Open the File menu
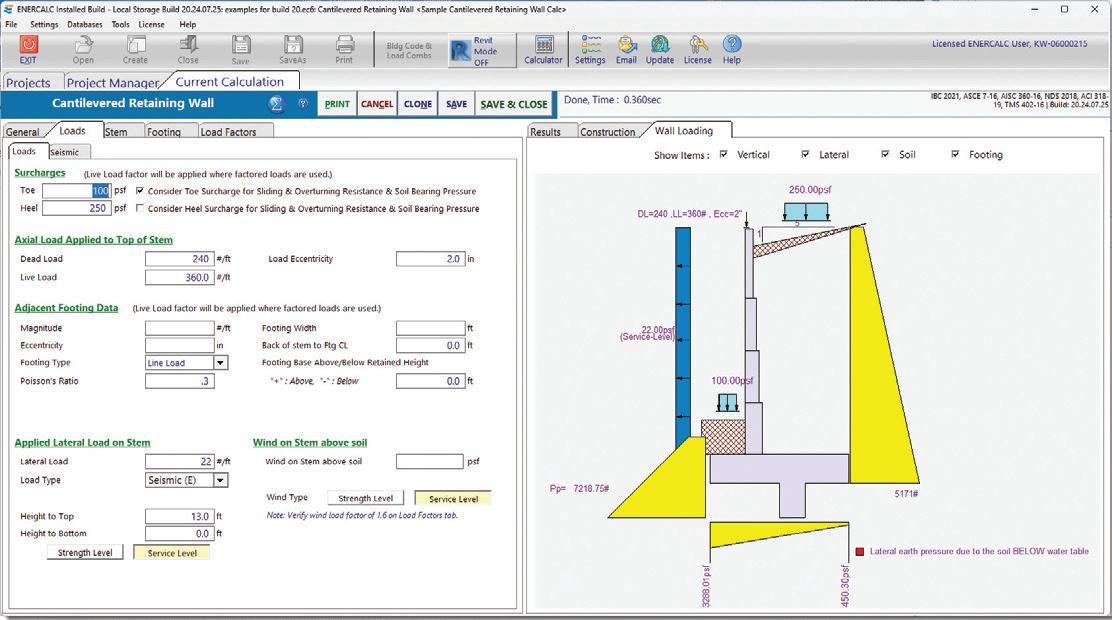The image size is (1112, 620). (11, 24)
